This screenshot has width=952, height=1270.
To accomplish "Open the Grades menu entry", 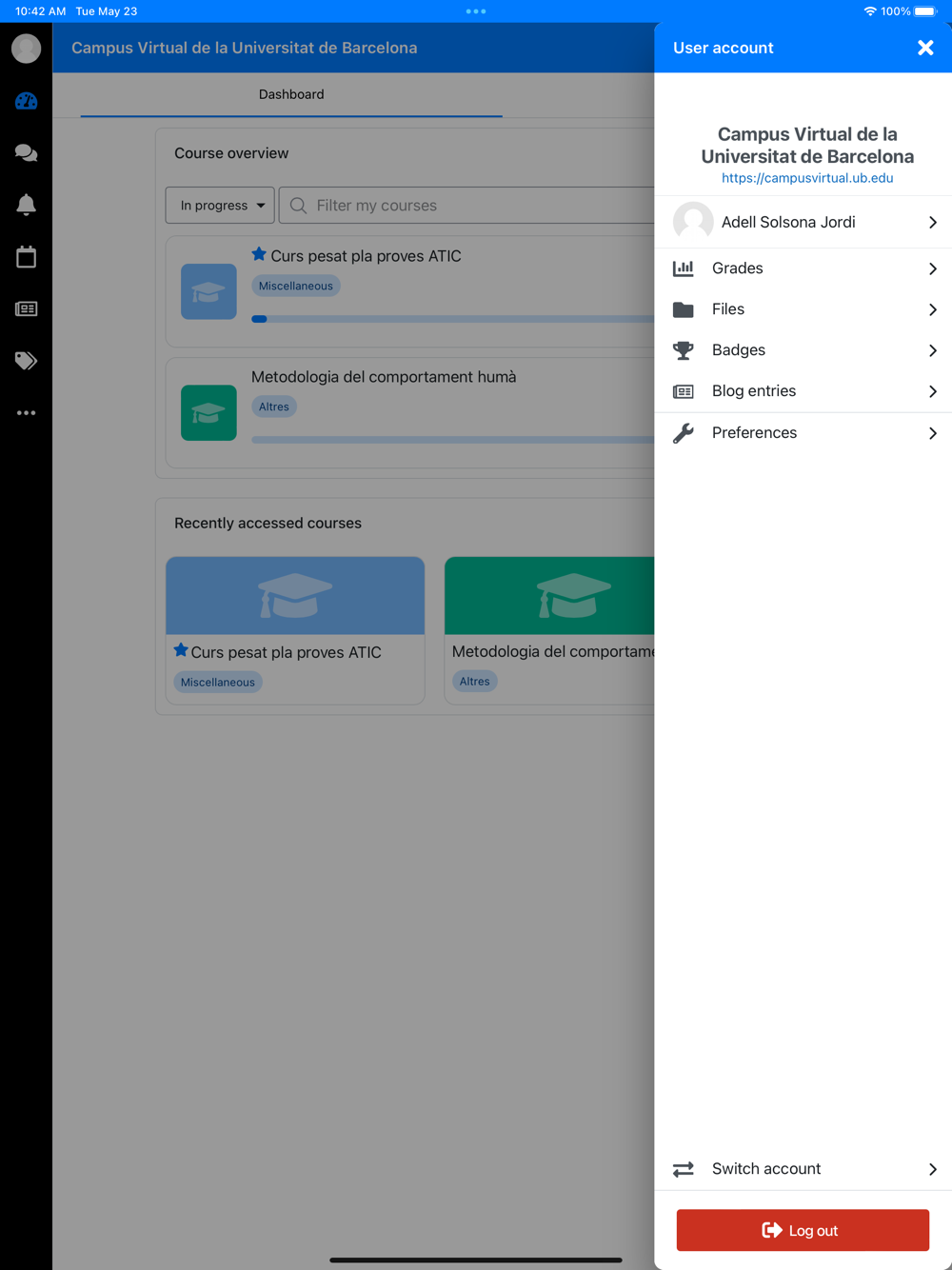I will 803,268.
